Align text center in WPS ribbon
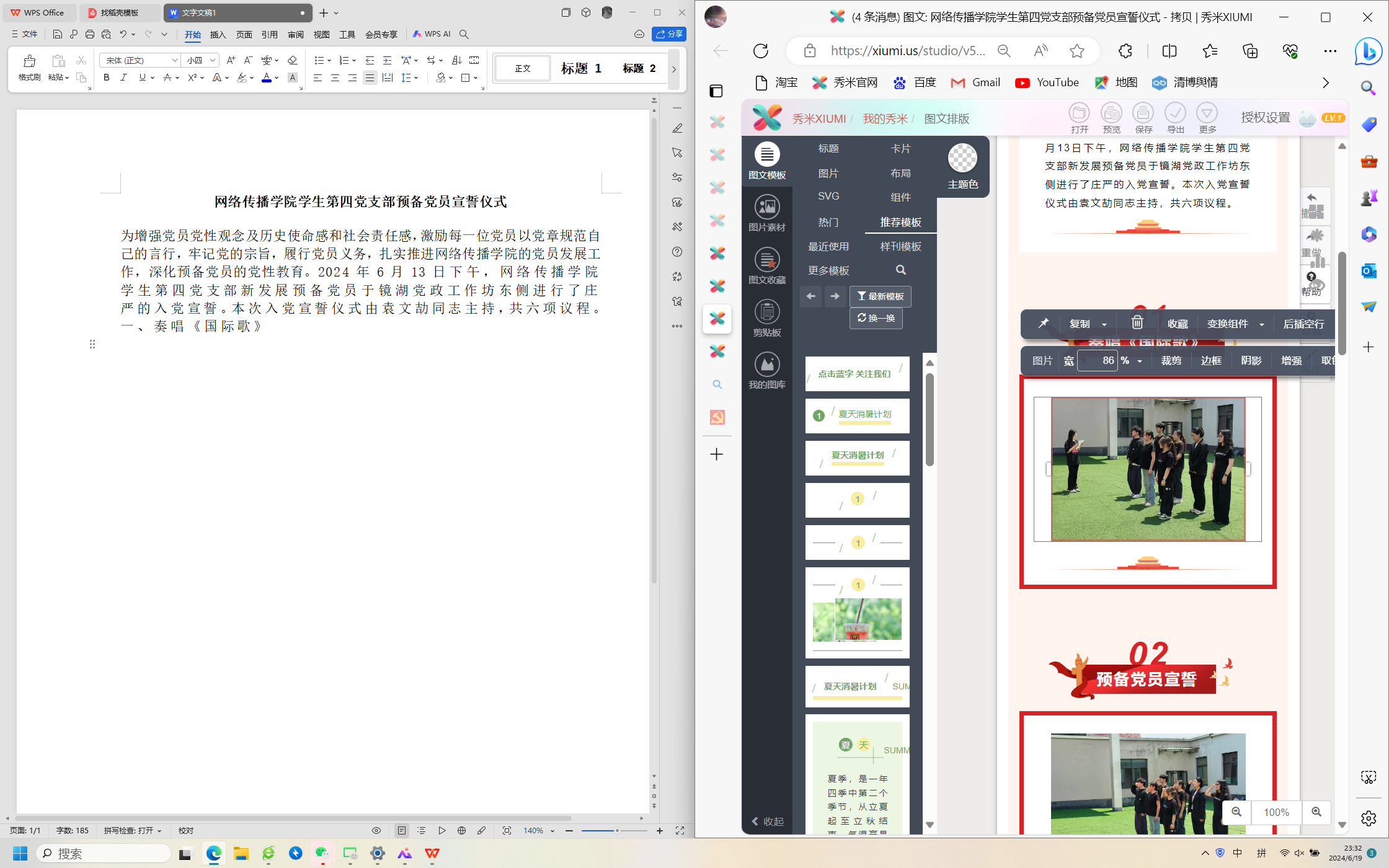This screenshot has height=868, width=1389. point(335,77)
